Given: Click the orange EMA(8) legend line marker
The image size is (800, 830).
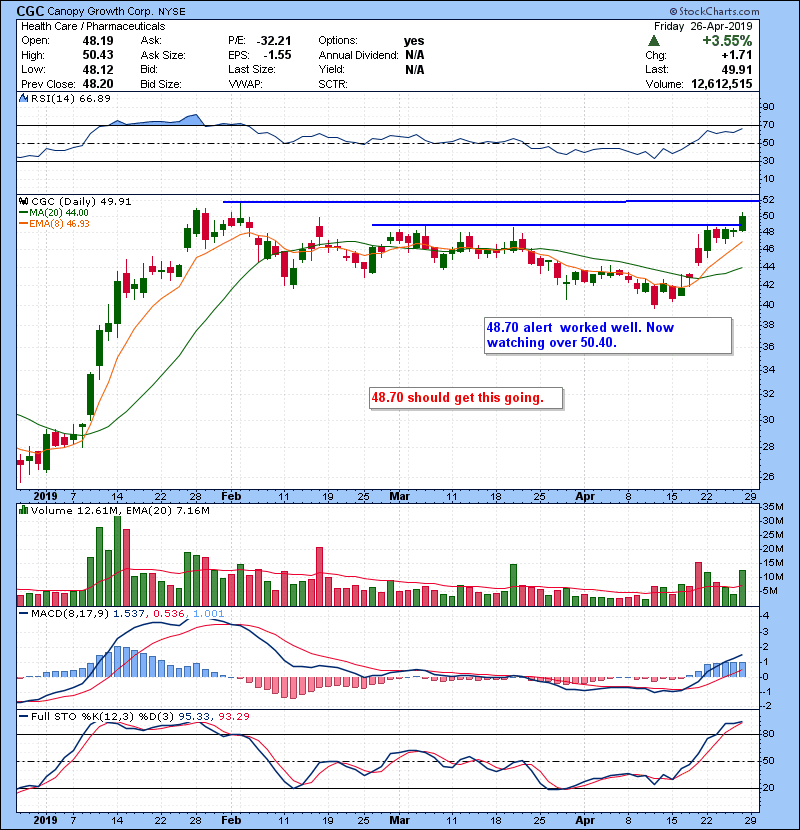Looking at the screenshot, I should pyautogui.click(x=23, y=223).
